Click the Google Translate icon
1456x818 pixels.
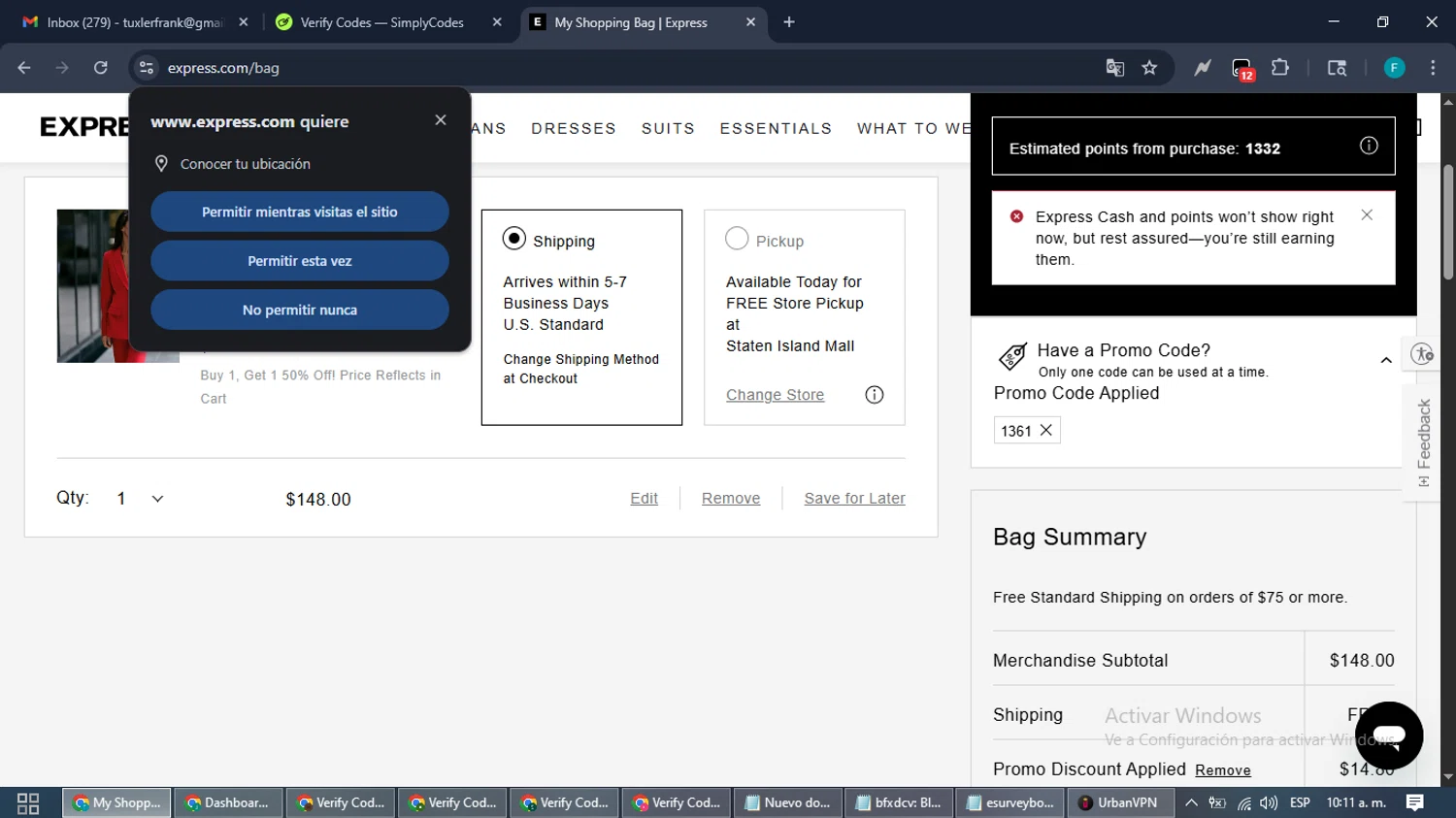tap(1114, 68)
